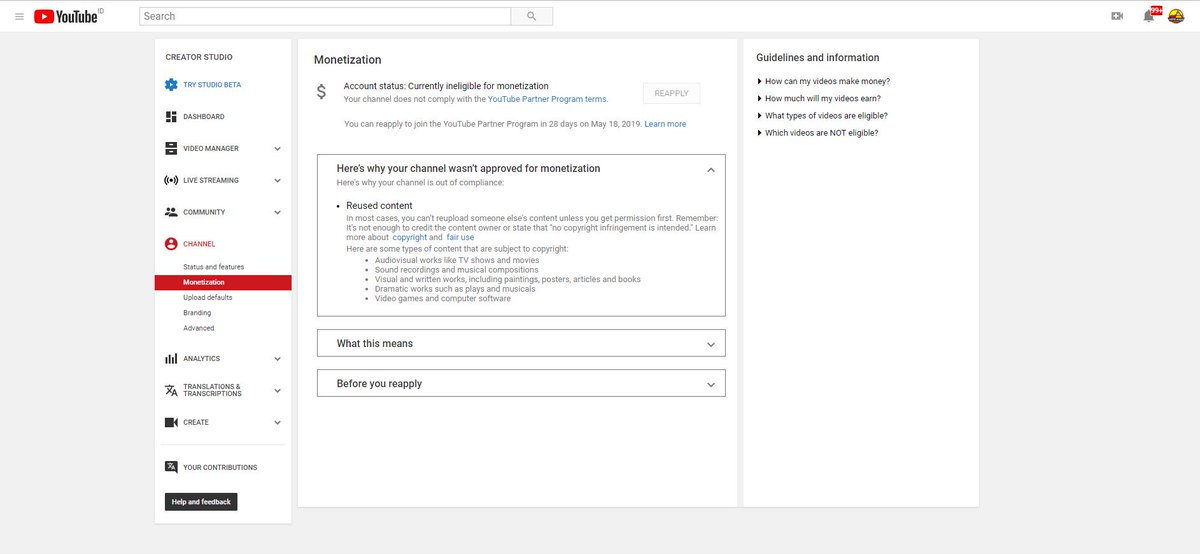Click the magnifier search button
The height and width of the screenshot is (554, 1200).
click(531, 16)
